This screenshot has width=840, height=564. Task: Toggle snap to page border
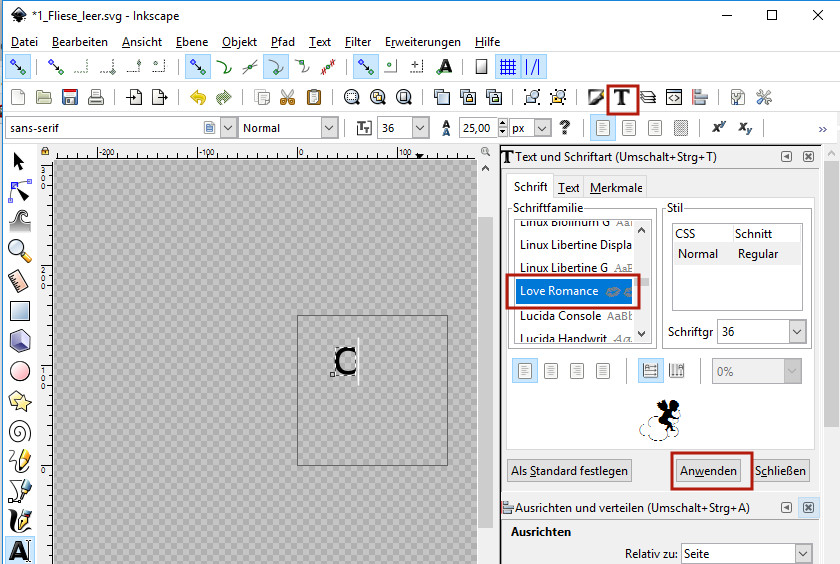tap(482, 67)
